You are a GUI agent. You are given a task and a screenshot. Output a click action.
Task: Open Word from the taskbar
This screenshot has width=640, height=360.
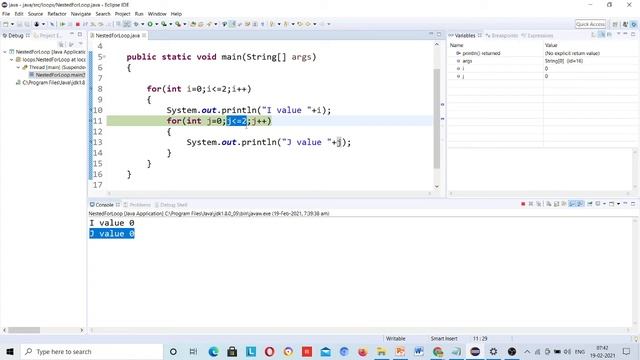pyautogui.click(x=419, y=351)
